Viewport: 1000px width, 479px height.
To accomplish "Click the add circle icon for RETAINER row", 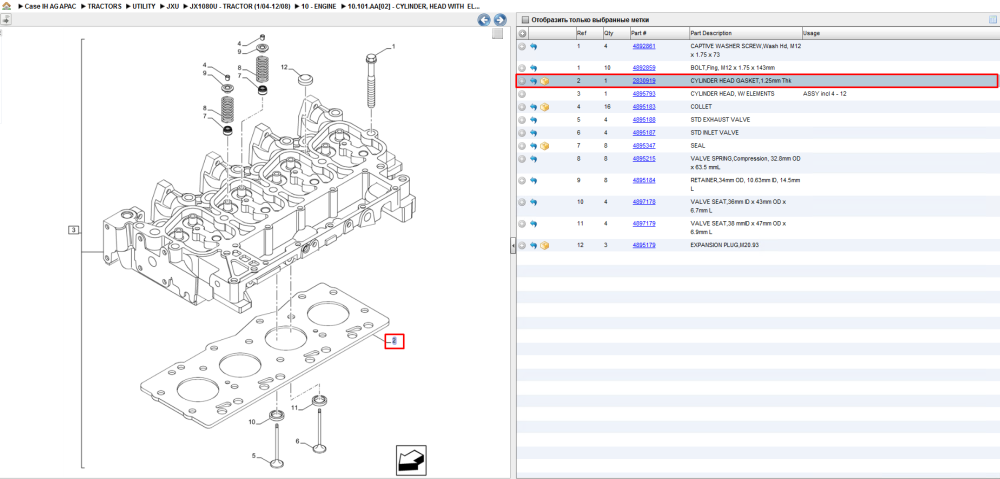I will pyautogui.click(x=522, y=181).
